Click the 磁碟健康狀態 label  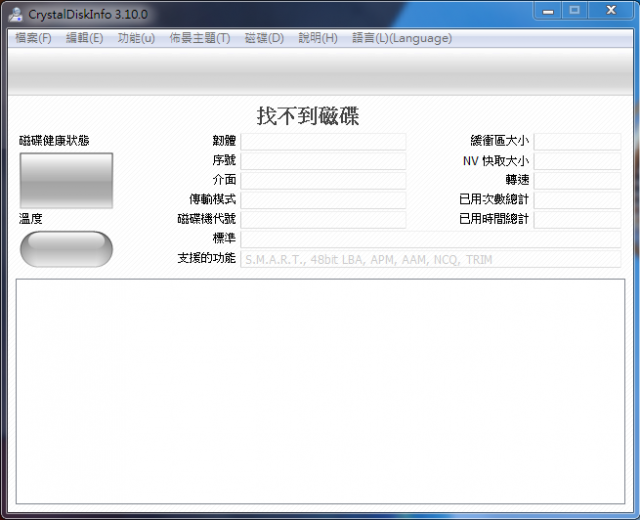(54, 141)
